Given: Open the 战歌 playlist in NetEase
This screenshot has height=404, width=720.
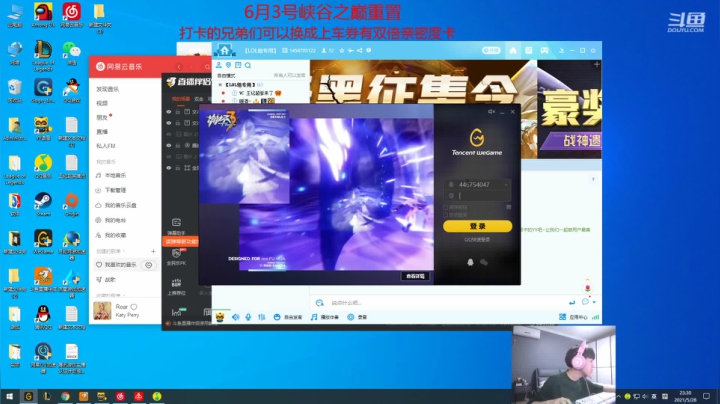Looking at the screenshot, I should click(106, 280).
